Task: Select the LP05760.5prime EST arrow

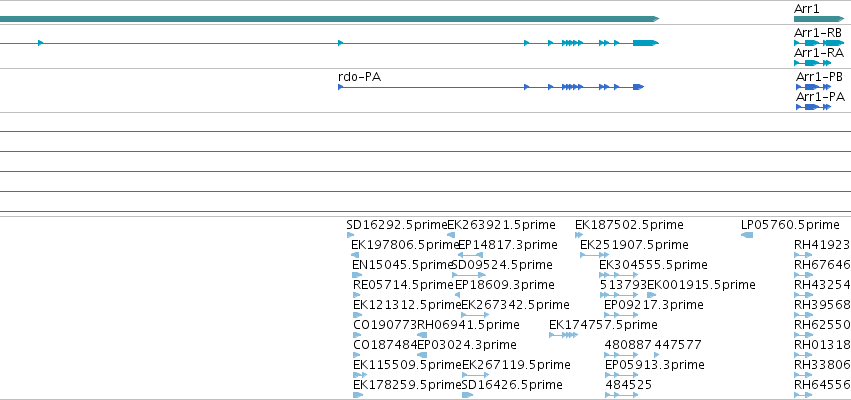Action: 747,235
